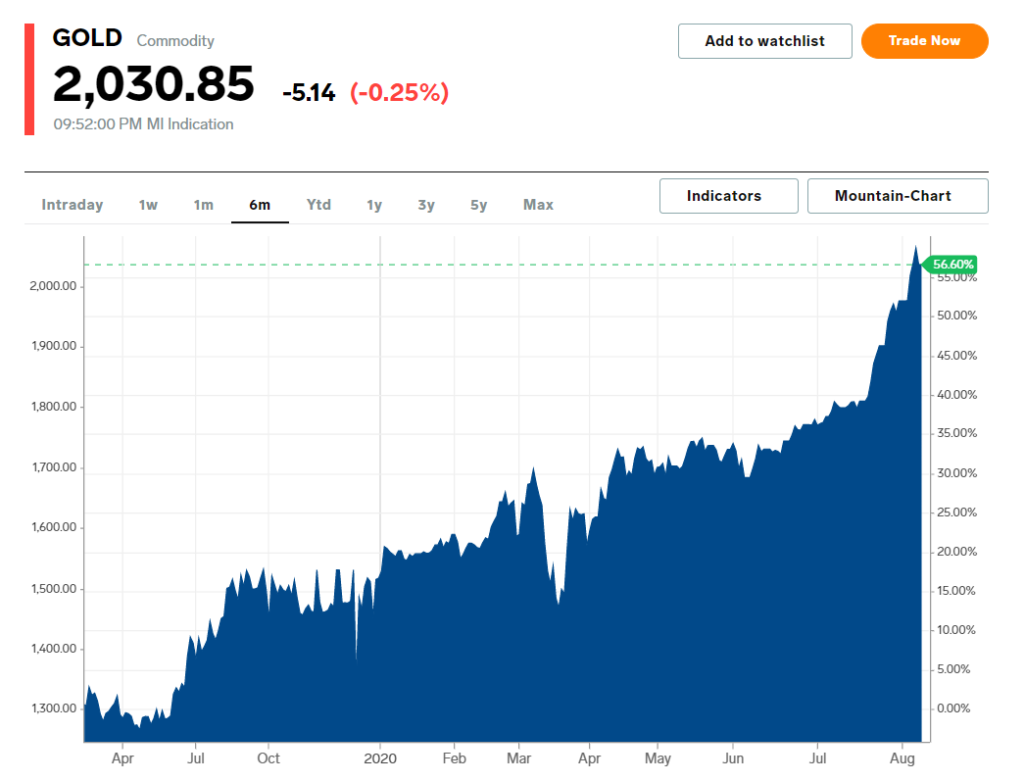Click the Mar date axis label

[519, 759]
